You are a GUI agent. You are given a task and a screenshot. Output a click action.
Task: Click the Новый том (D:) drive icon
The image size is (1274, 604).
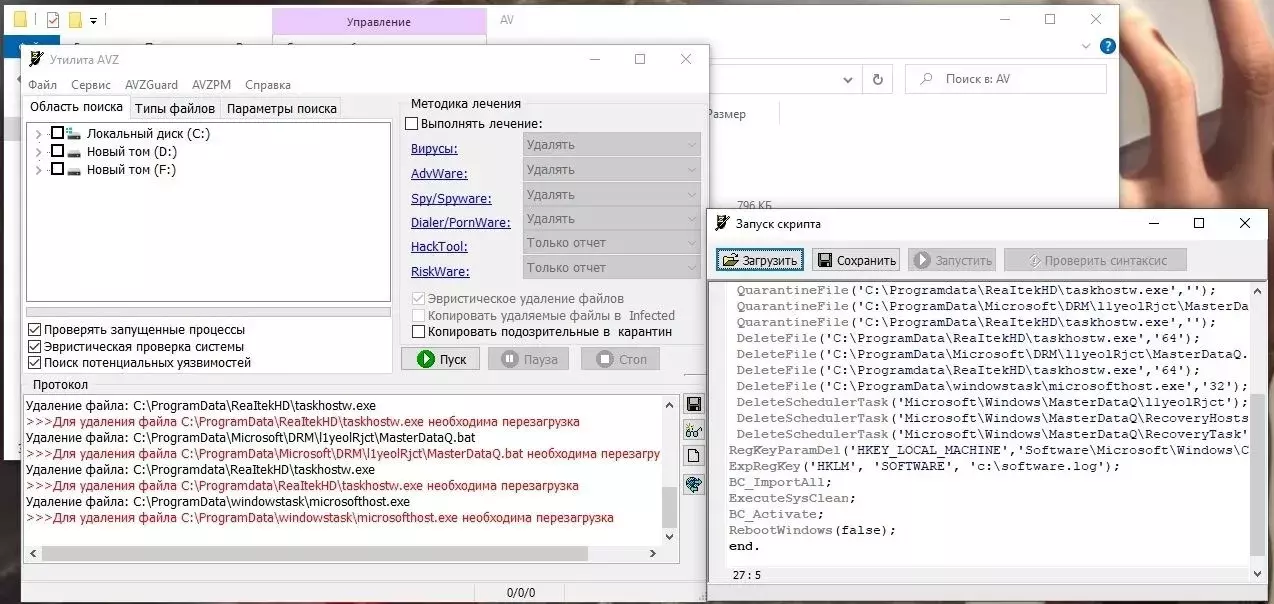pos(73,152)
